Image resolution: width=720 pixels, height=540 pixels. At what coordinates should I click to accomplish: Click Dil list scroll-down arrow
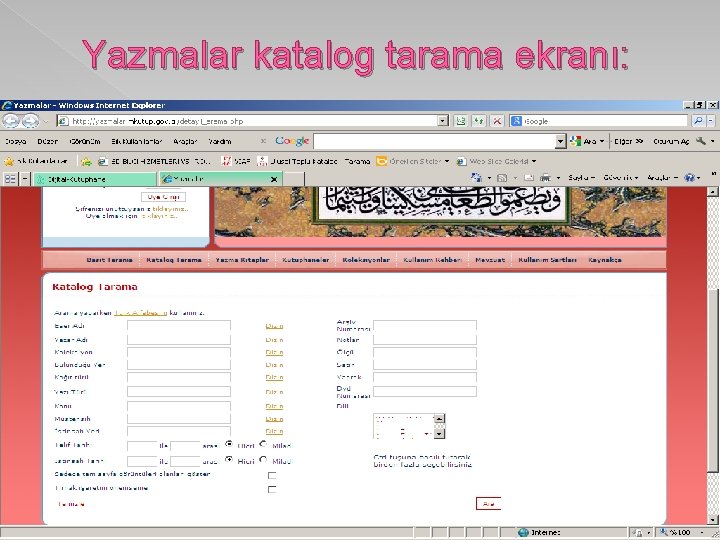click(x=439, y=433)
